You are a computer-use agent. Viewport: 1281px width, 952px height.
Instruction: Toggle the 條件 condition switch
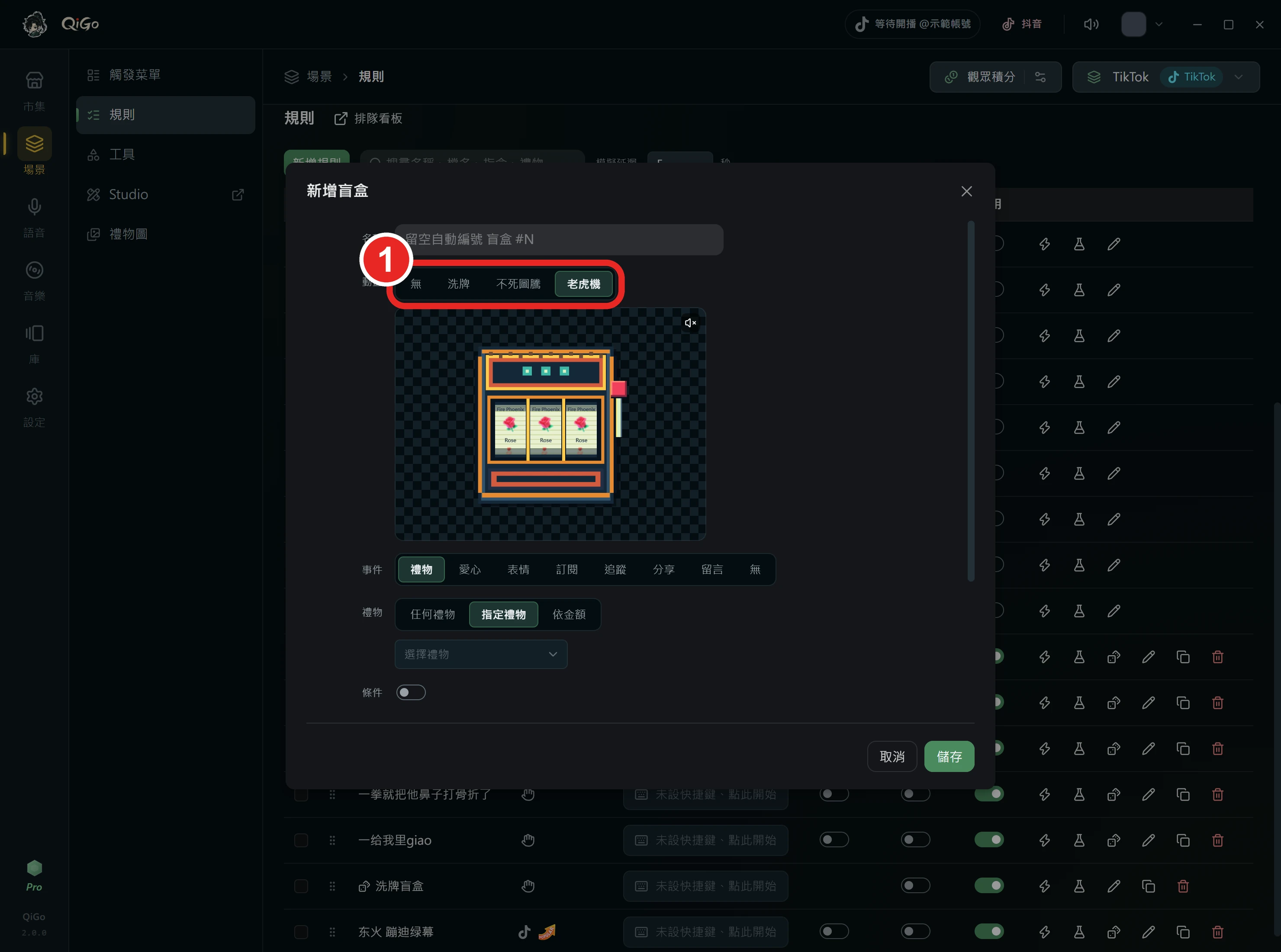click(411, 692)
